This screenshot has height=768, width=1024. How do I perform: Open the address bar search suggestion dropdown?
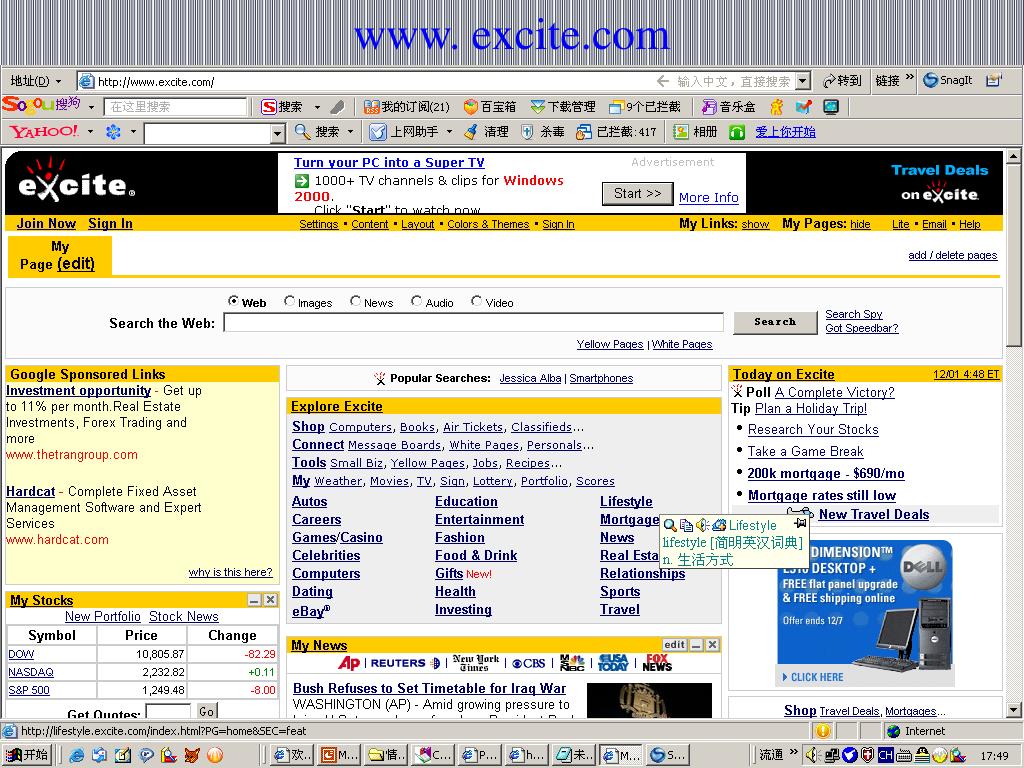(804, 81)
